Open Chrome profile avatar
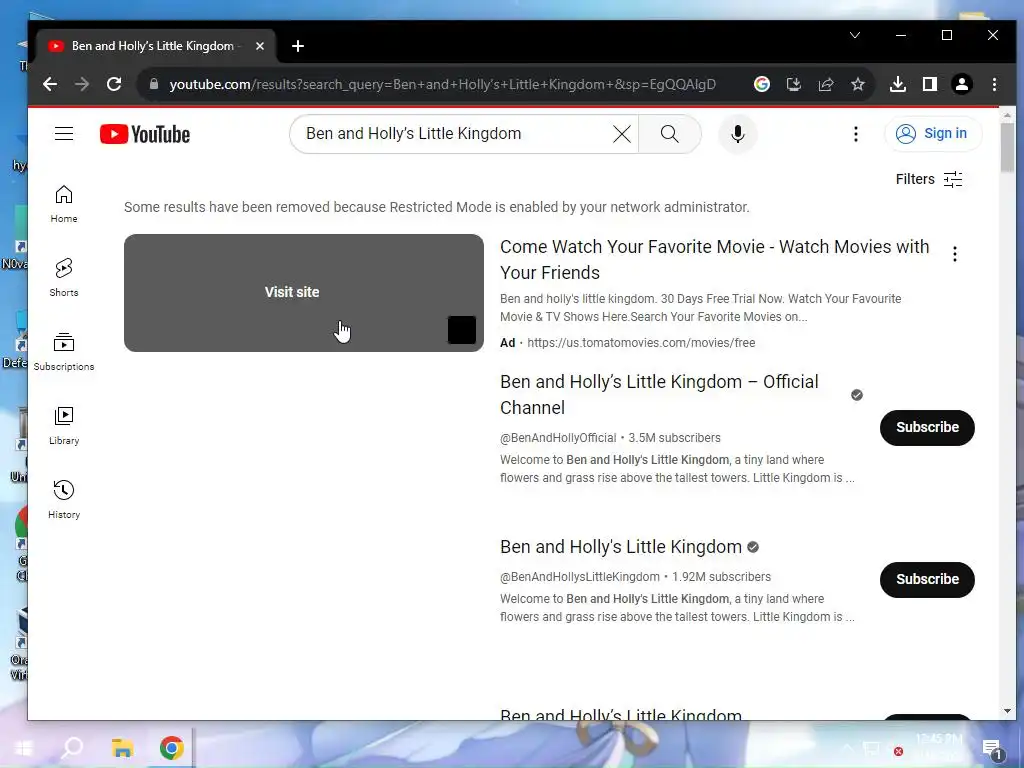 [962, 84]
